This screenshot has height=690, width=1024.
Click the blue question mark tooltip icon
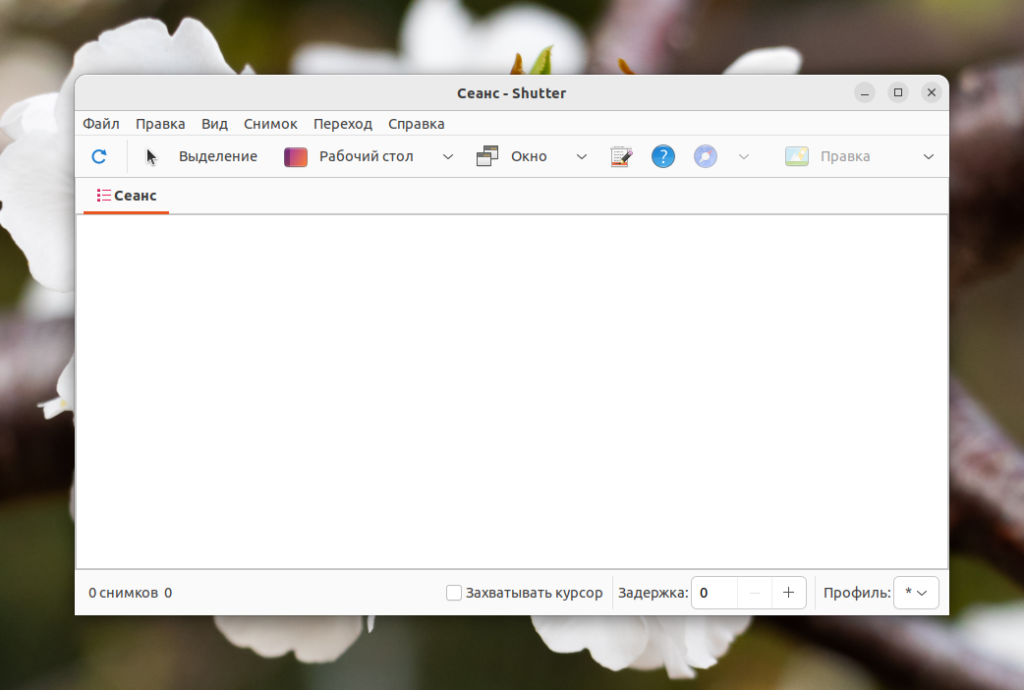click(x=663, y=157)
